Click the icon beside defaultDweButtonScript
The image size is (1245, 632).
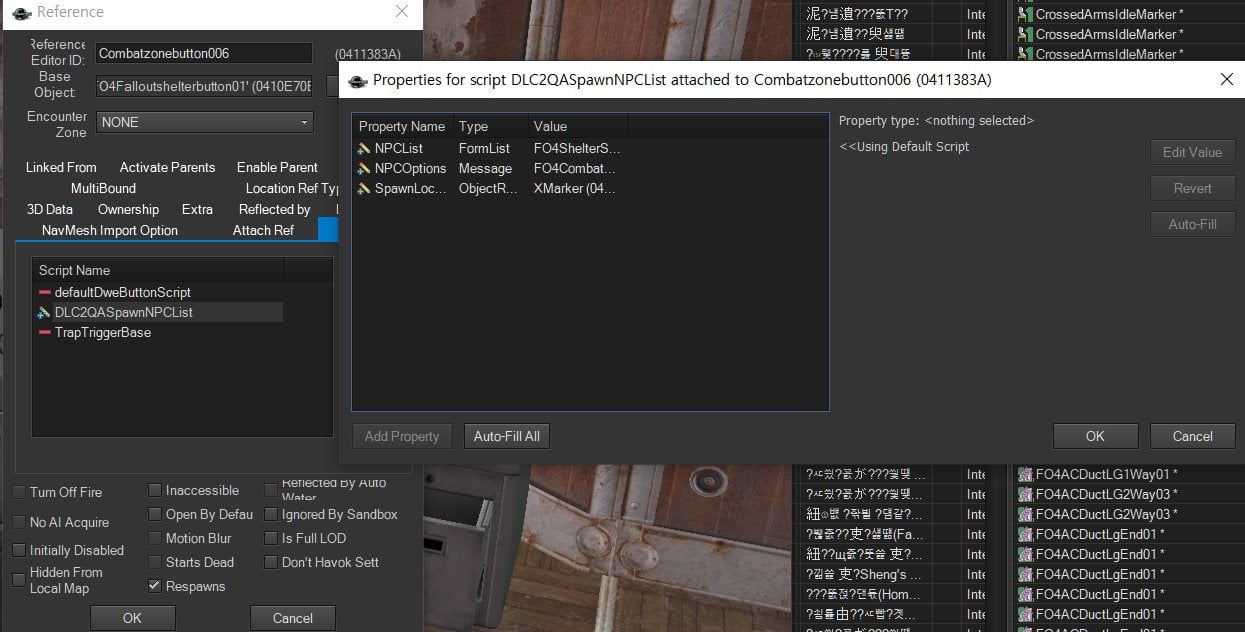(x=44, y=292)
